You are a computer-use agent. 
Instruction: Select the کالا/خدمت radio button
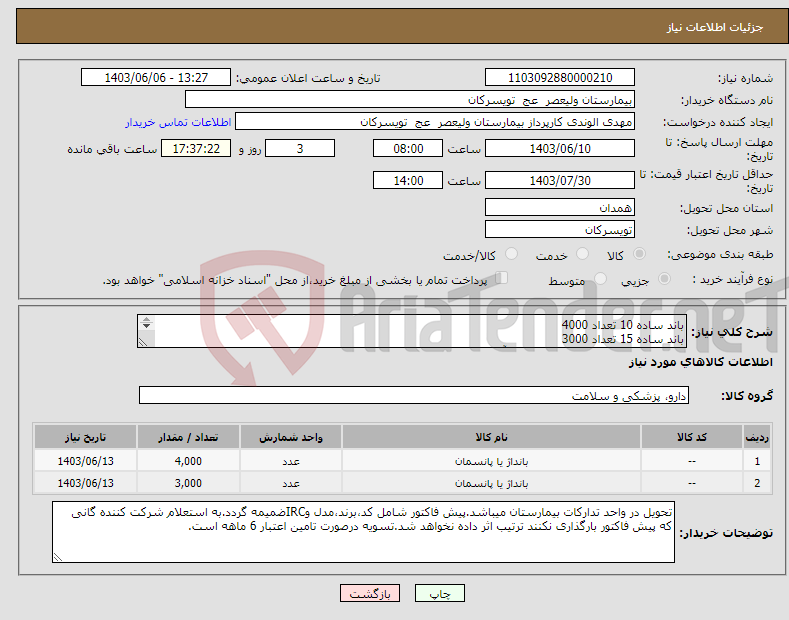(x=511, y=254)
